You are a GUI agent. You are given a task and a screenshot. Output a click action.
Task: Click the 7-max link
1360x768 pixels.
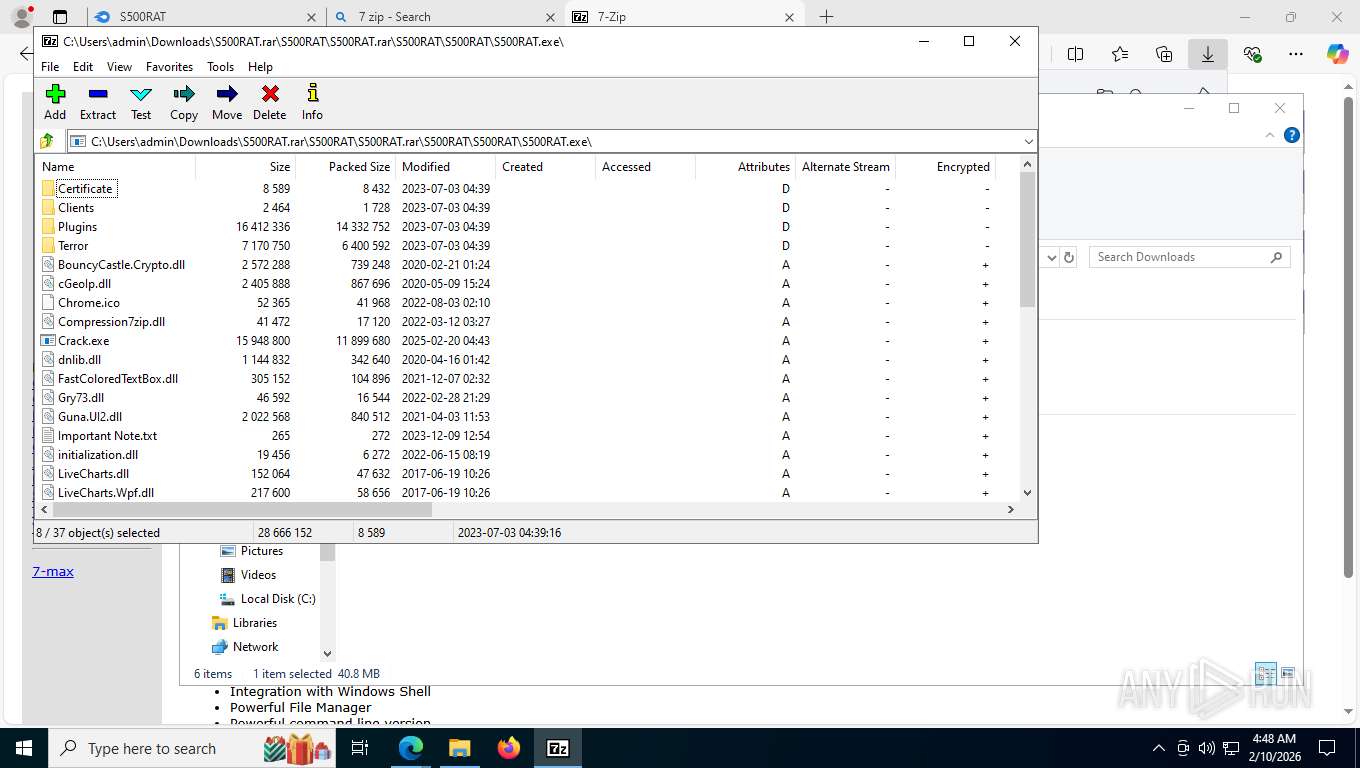click(53, 572)
